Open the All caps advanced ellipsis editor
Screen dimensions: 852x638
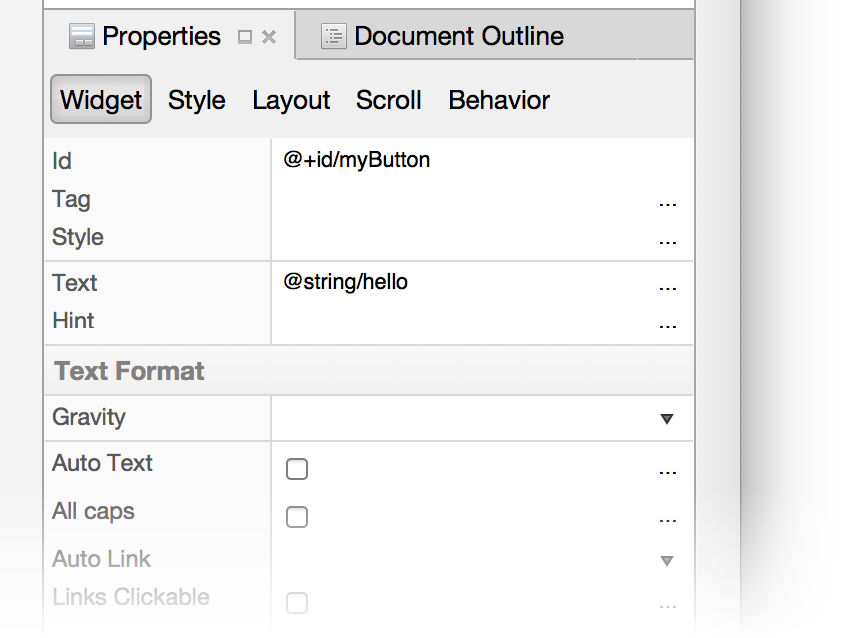pos(668,518)
